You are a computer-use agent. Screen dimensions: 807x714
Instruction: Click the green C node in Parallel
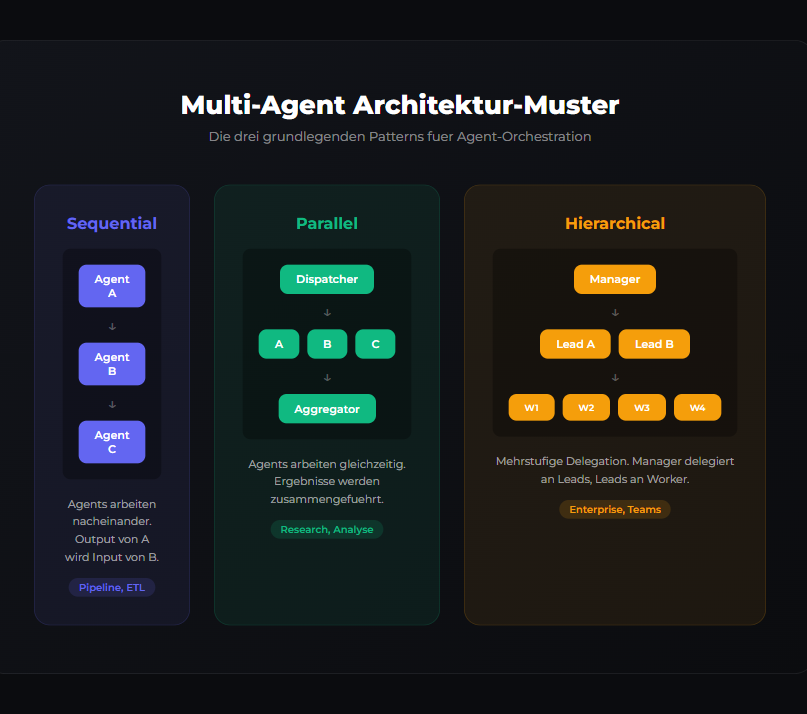point(375,344)
